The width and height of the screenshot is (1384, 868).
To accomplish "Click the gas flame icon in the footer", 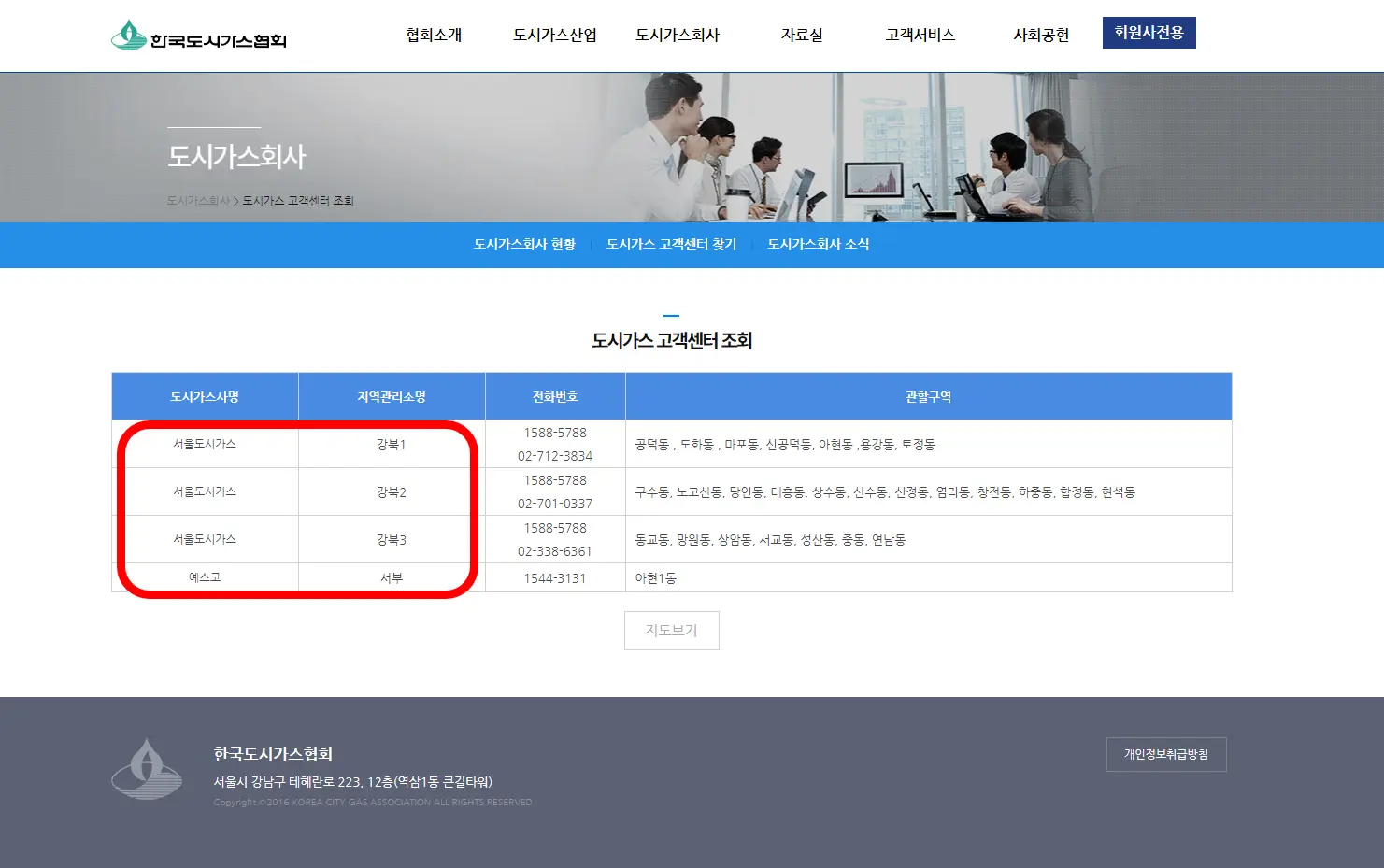I will pos(148,773).
